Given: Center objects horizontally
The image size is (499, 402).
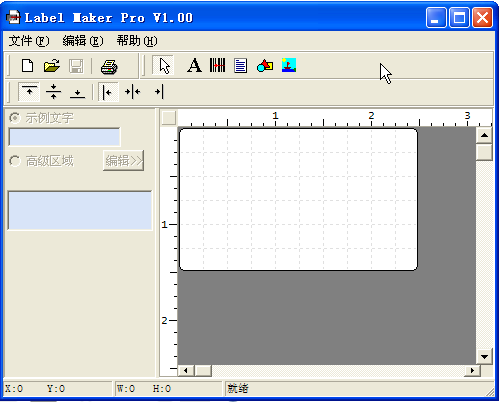Looking at the screenshot, I should coord(133,92).
